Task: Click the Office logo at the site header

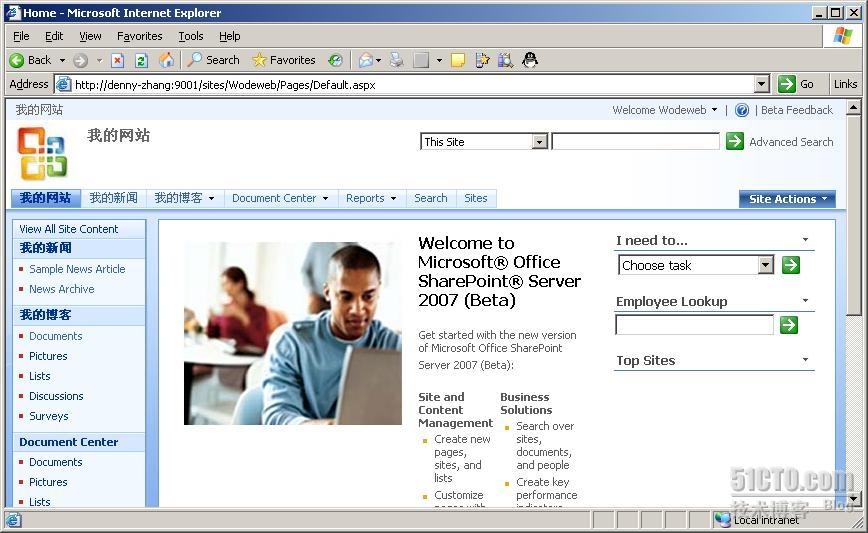Action: point(42,154)
